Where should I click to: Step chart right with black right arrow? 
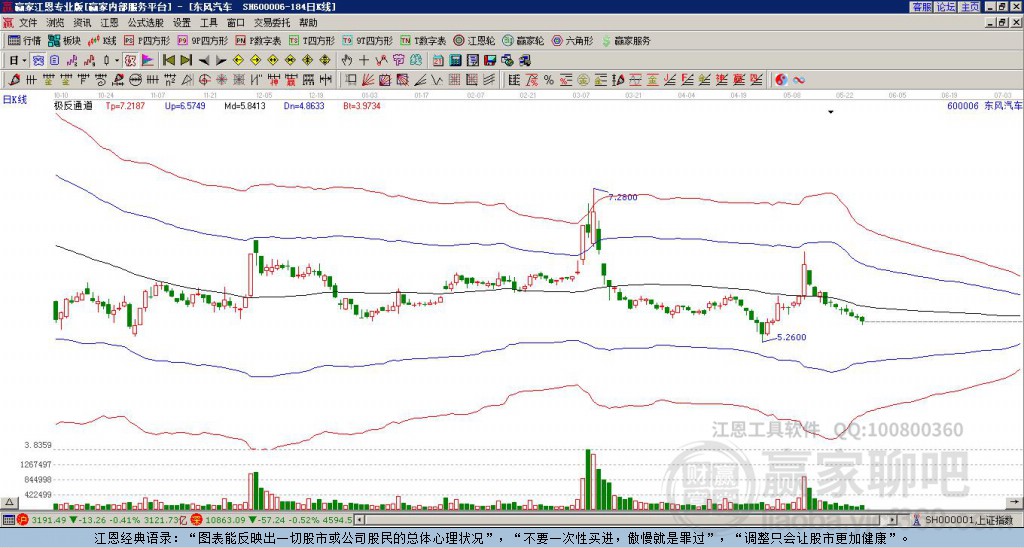[x=221, y=61]
